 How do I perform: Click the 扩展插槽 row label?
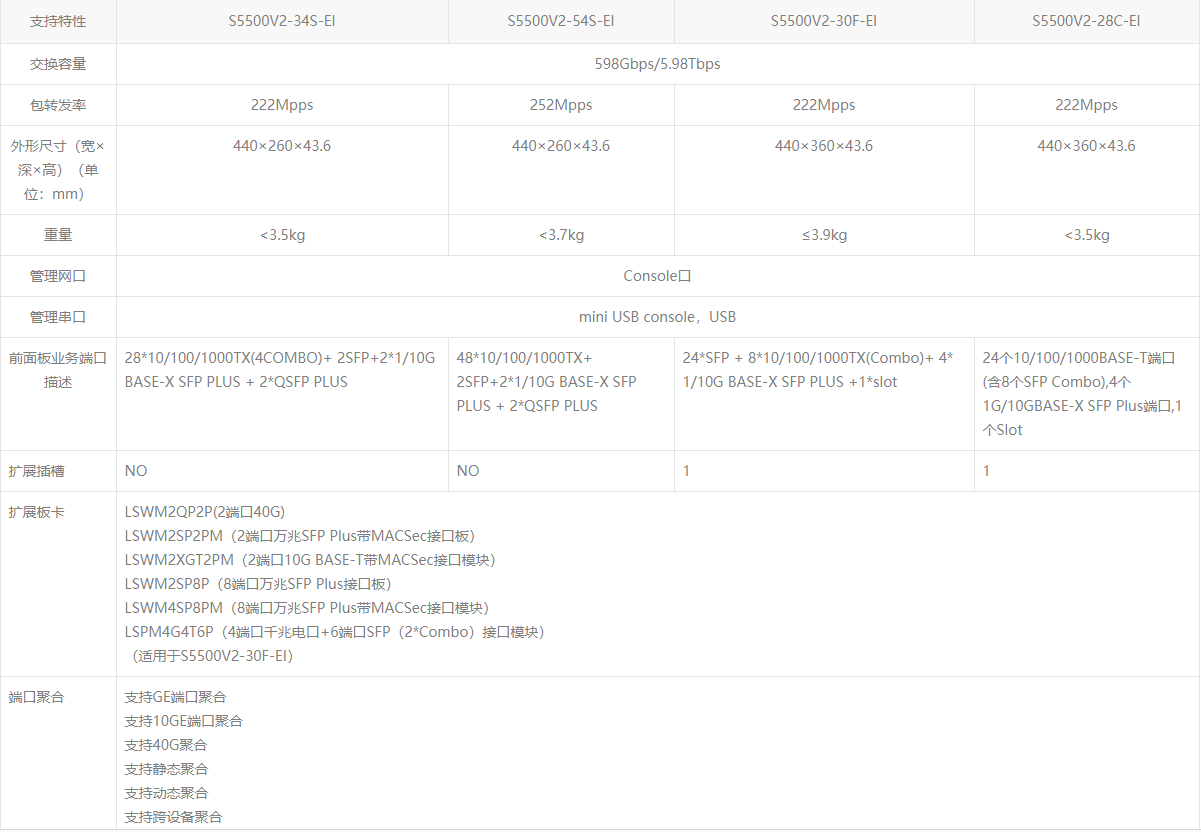pos(37,470)
